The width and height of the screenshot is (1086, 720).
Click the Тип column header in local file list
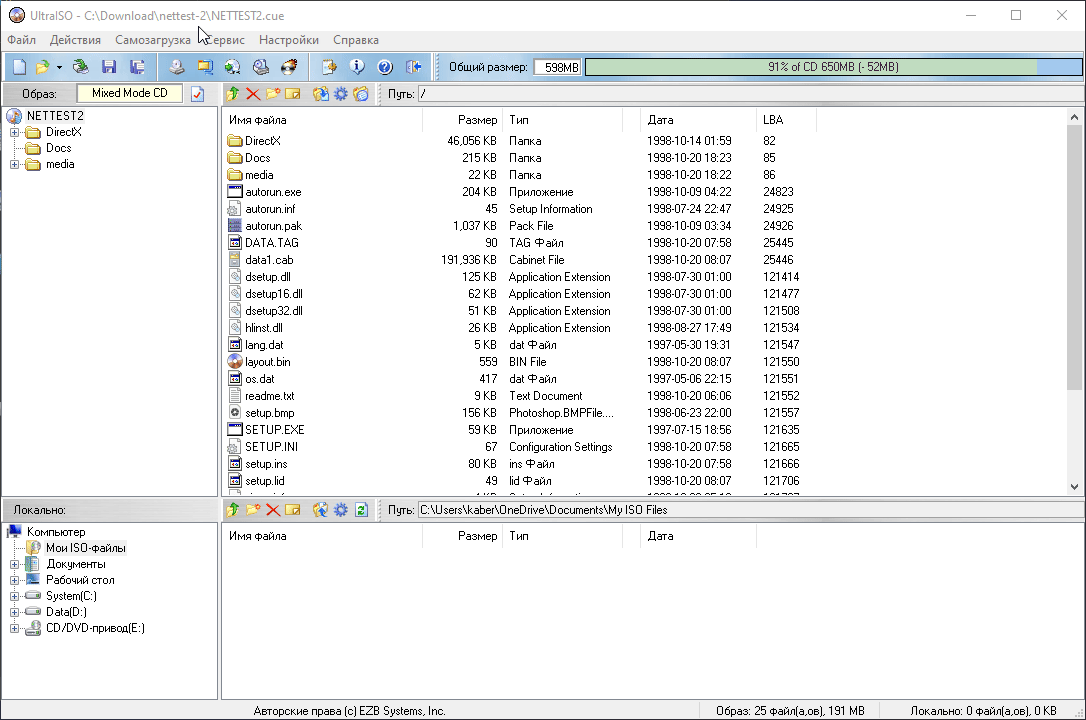pyautogui.click(x=562, y=536)
